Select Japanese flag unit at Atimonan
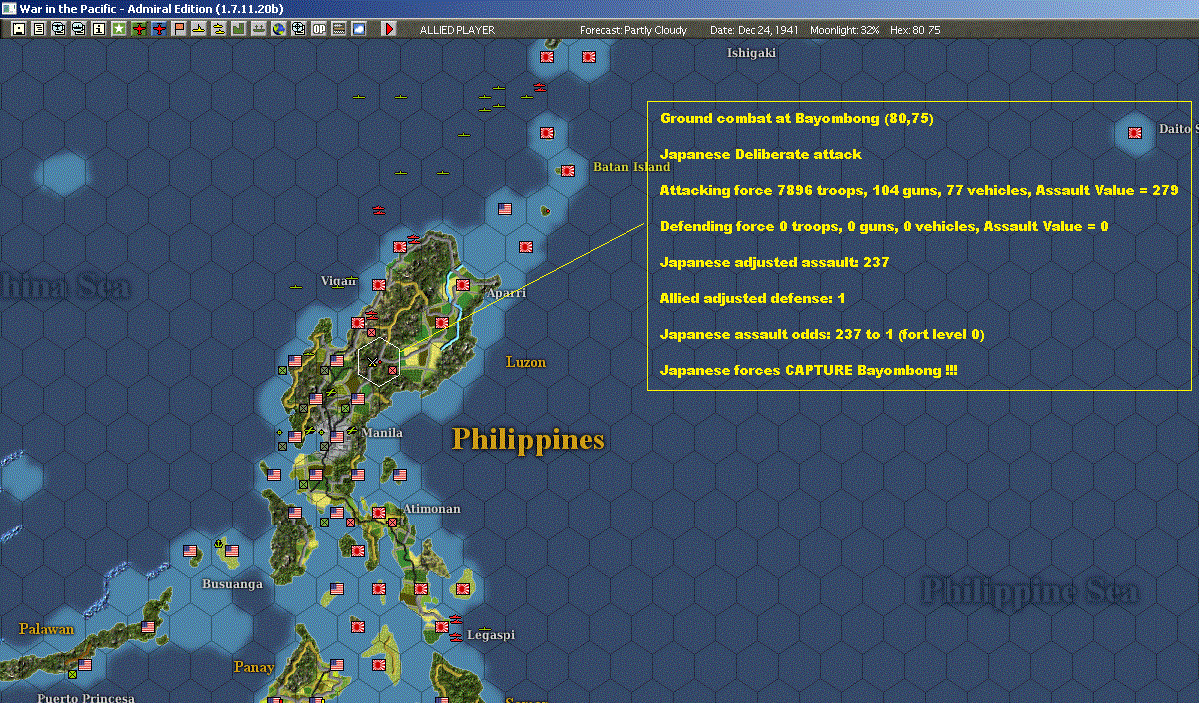Screen dimensions: 1199x703 [379, 513]
